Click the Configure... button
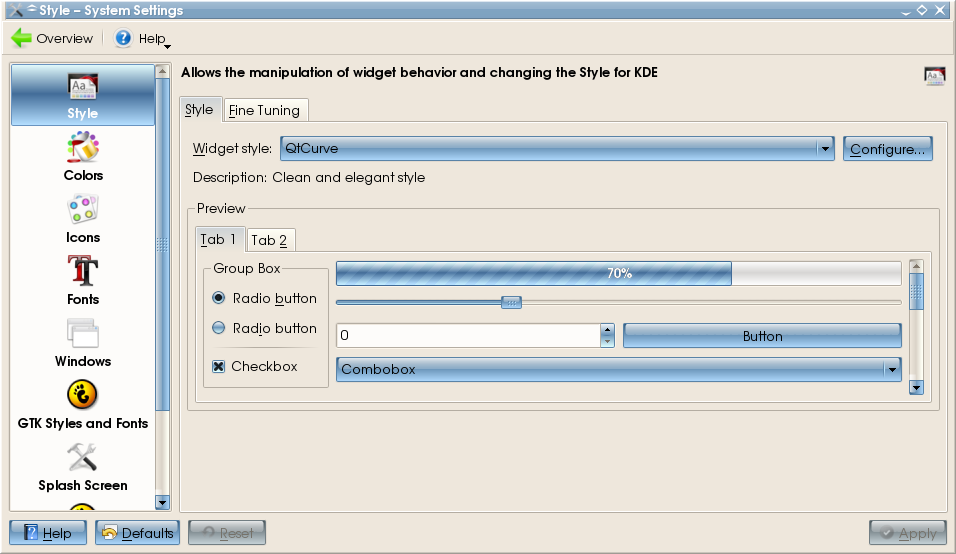The width and height of the screenshot is (956, 554). coord(888,149)
